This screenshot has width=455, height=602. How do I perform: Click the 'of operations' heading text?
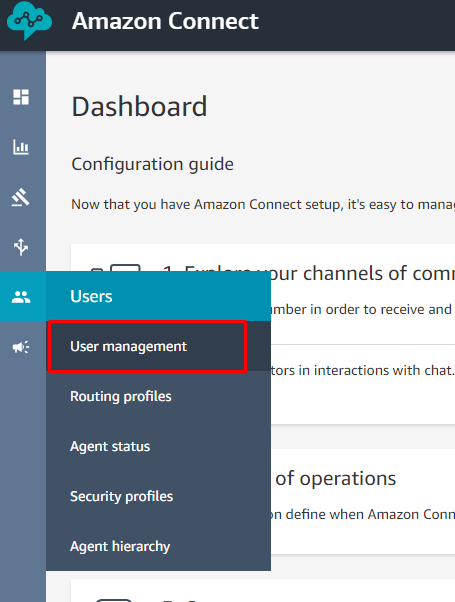click(x=336, y=478)
